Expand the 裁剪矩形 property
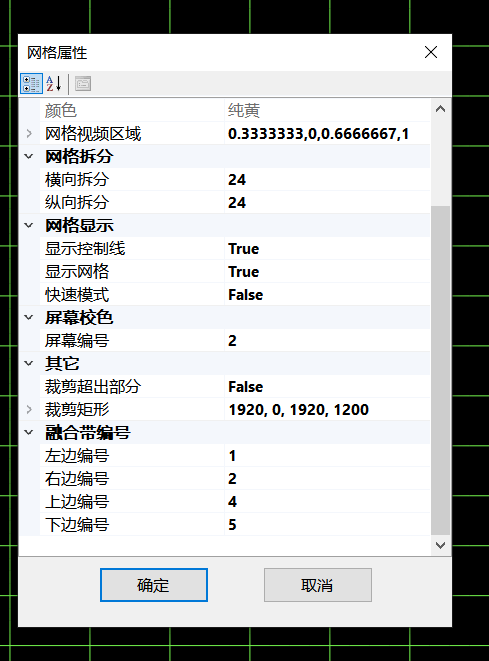Screen dimensions: 489x661 29,409
